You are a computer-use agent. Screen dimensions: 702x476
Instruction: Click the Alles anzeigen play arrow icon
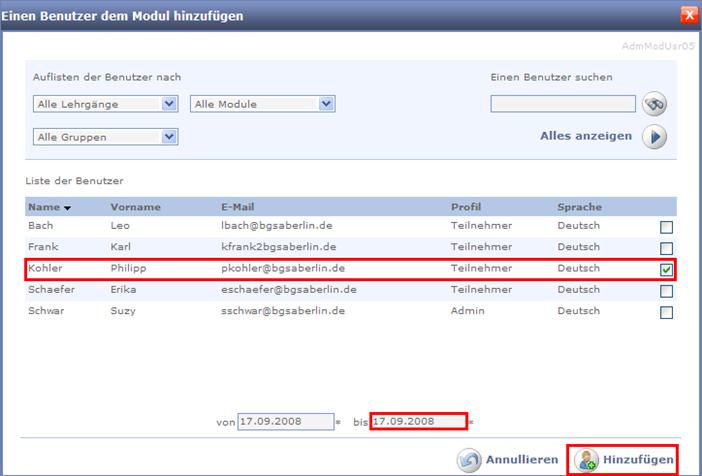click(x=654, y=137)
